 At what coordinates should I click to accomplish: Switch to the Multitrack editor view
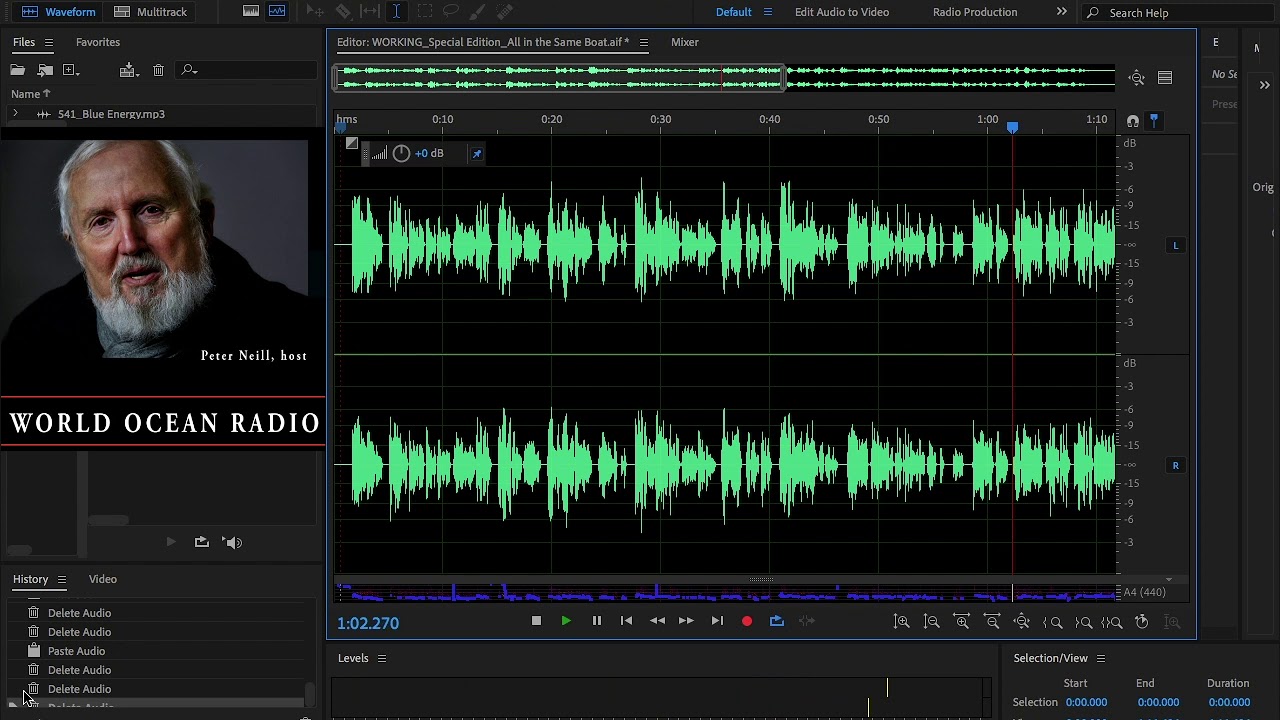pyautogui.click(x=151, y=12)
